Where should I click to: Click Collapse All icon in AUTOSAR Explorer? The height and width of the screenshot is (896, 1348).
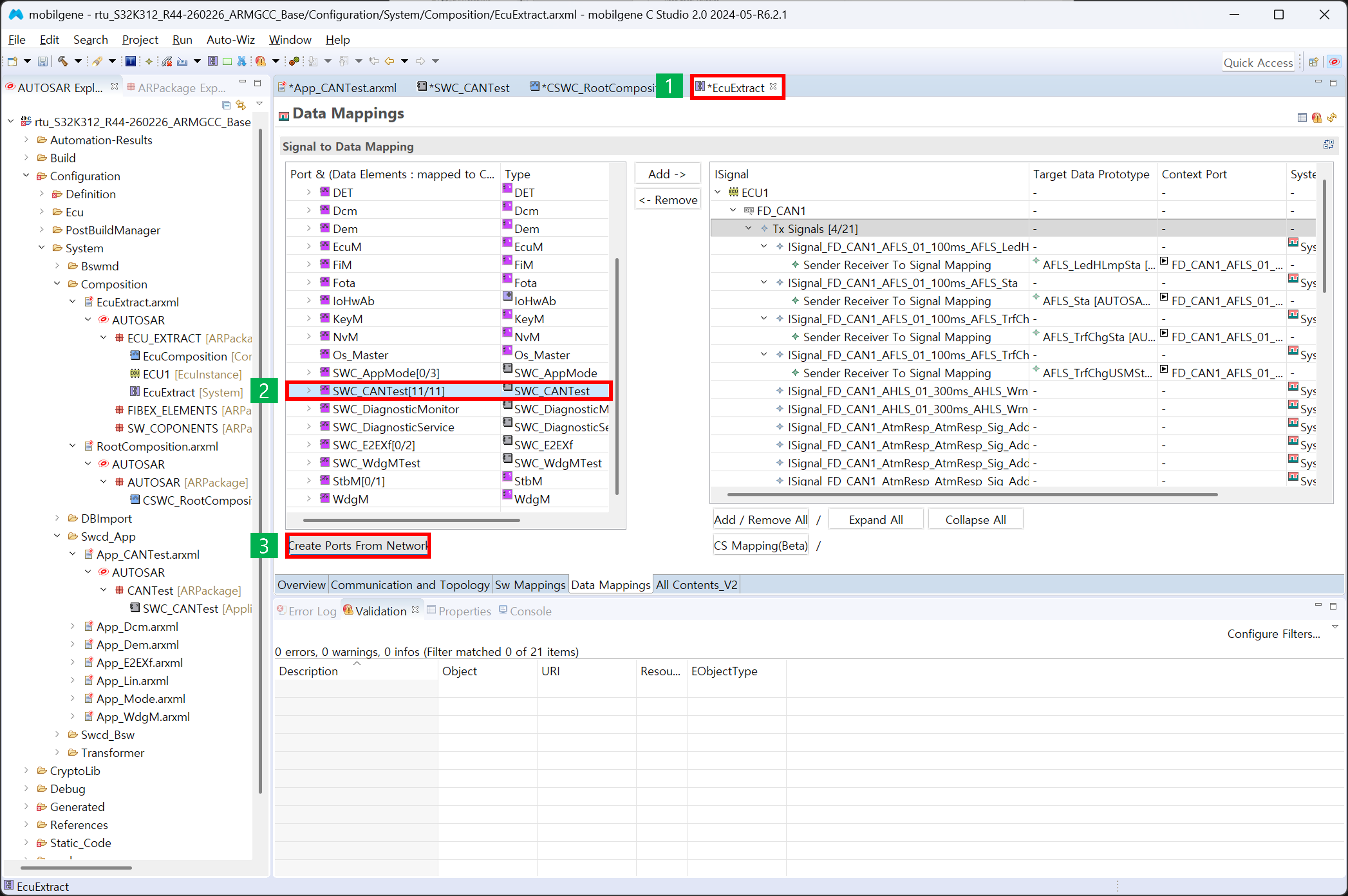coord(226,105)
